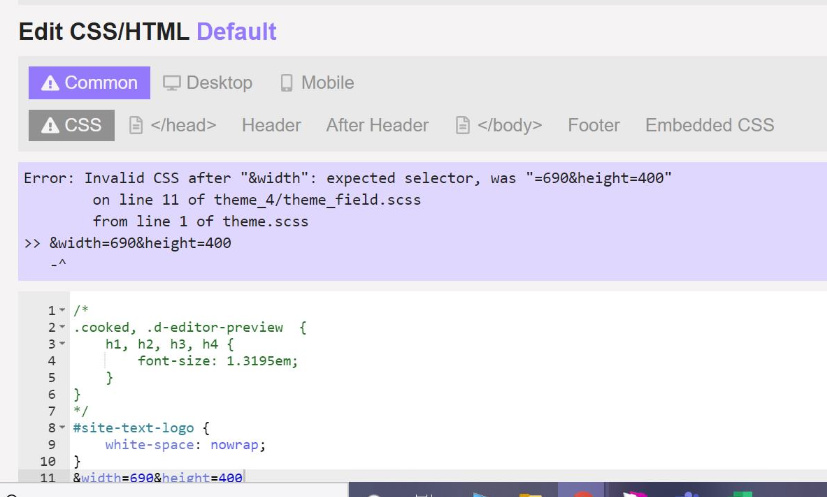Viewport: 827px width, 497px height.
Task: Click the ".cooked, .d-editor-preview" selector text
Action: (x=178, y=328)
